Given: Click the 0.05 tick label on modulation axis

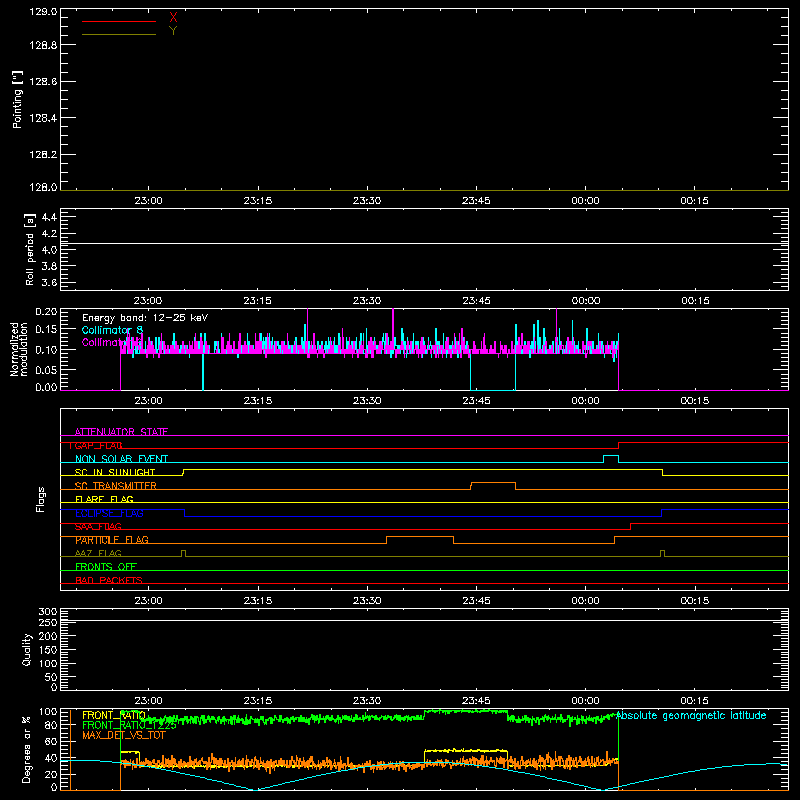Looking at the screenshot, I should [46, 370].
